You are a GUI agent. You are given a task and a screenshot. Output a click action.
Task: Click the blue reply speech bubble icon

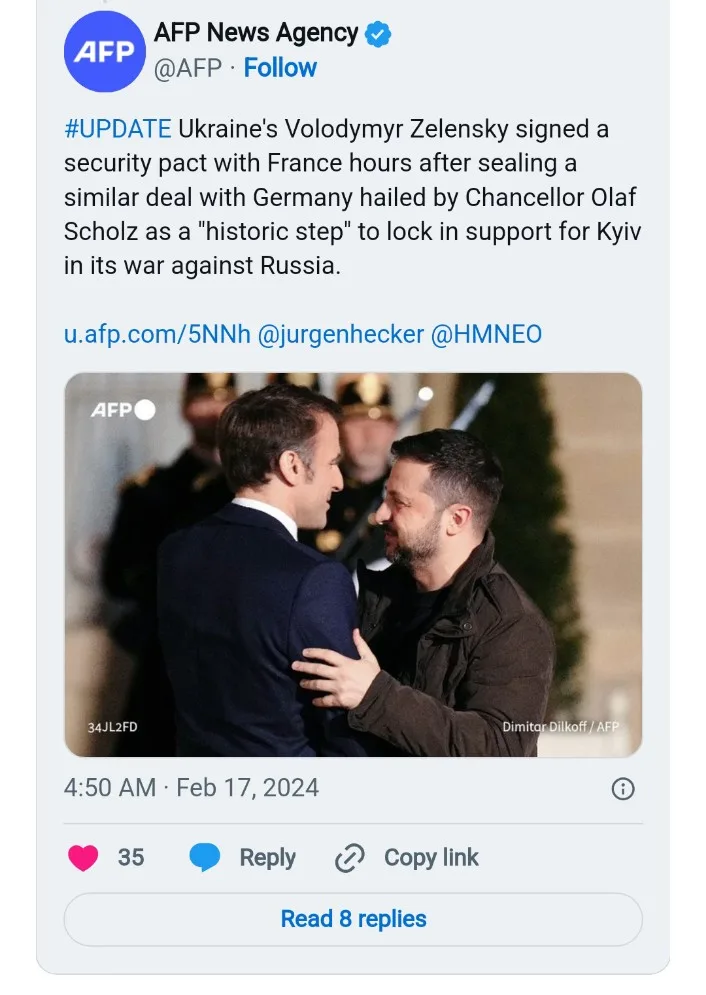pos(205,858)
